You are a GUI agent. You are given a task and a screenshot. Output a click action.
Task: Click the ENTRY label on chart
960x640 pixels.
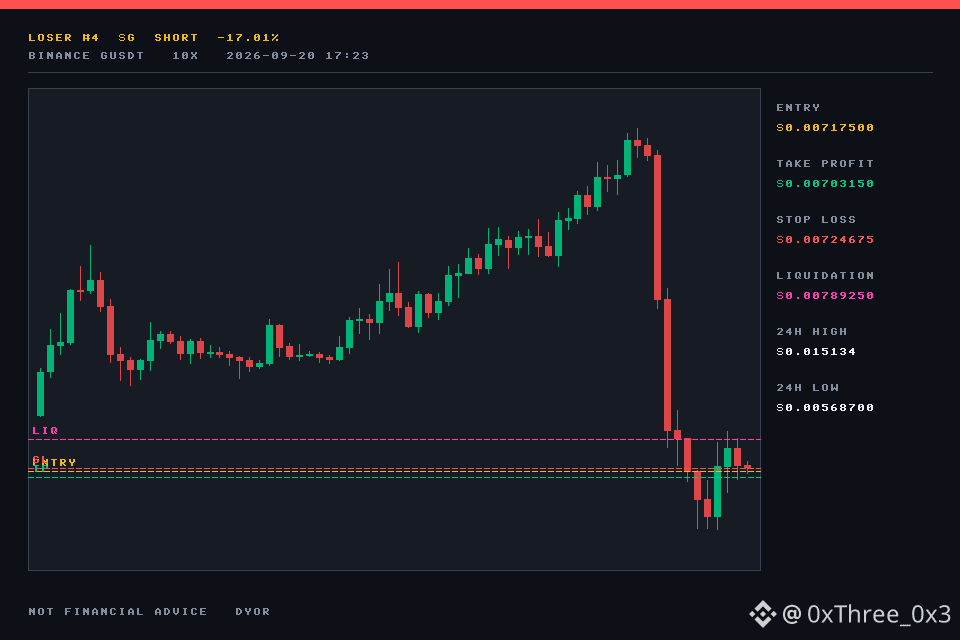55,462
